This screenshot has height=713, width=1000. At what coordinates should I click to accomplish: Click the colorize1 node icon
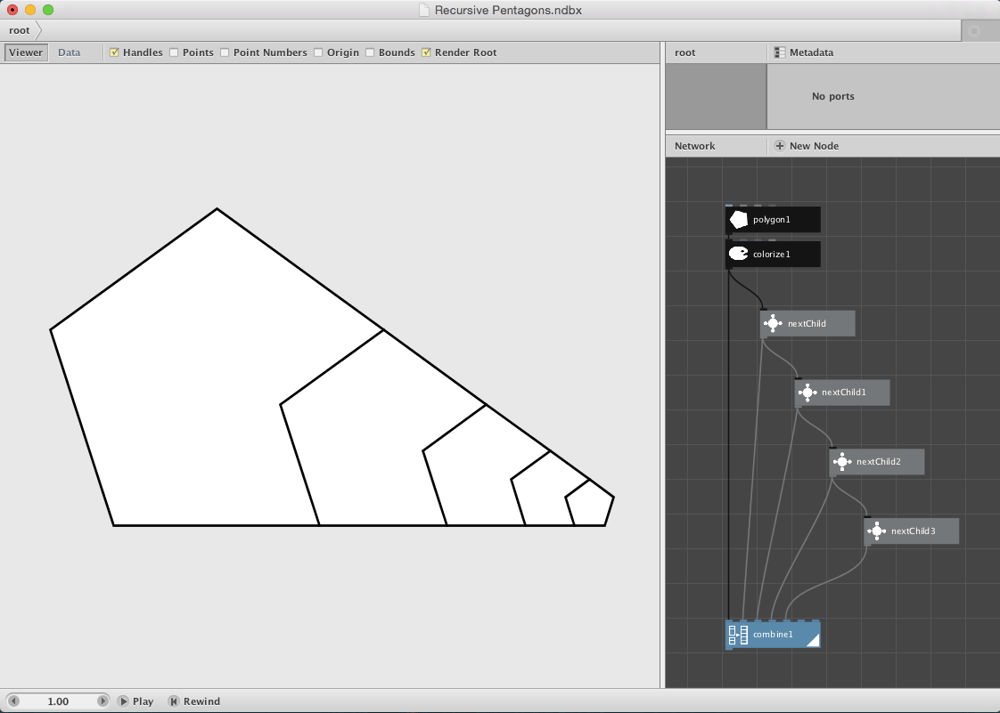pos(739,254)
